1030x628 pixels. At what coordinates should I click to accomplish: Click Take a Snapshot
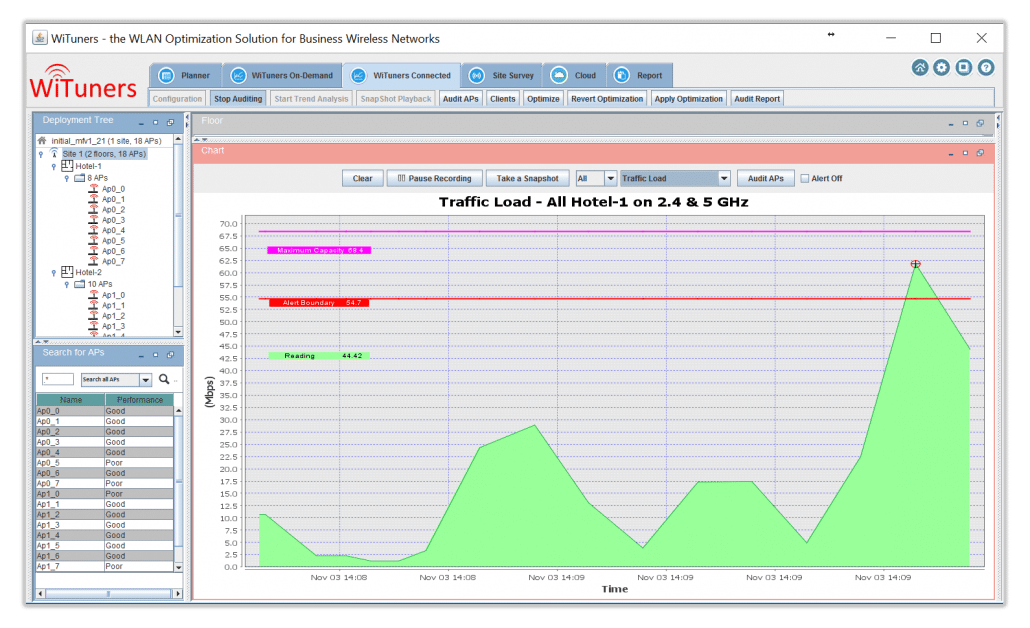click(x=527, y=178)
